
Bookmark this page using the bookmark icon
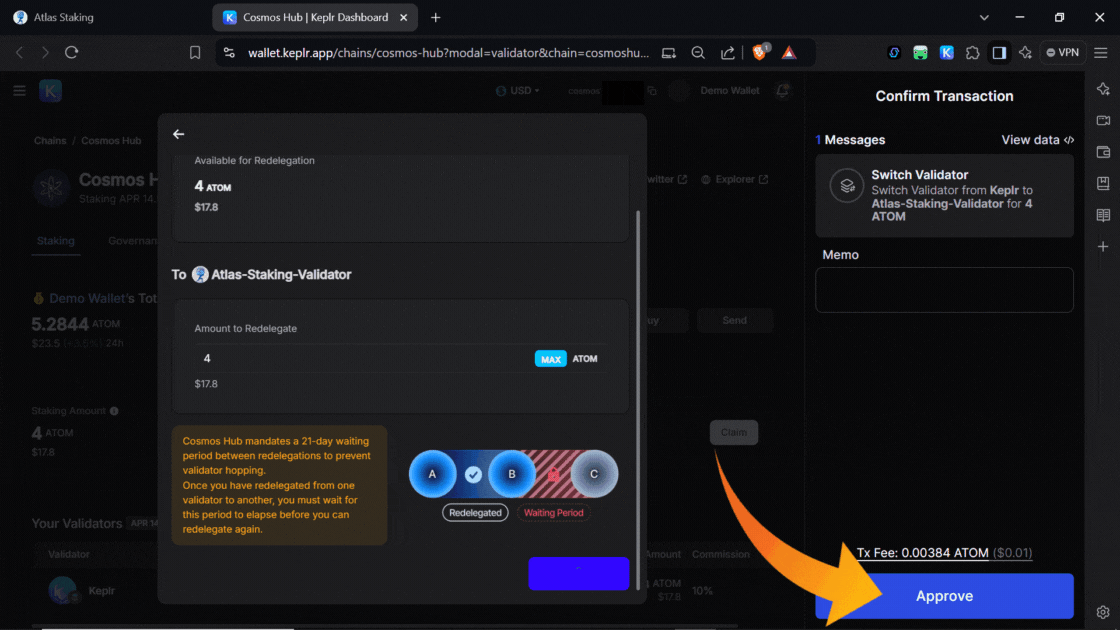[x=195, y=53]
